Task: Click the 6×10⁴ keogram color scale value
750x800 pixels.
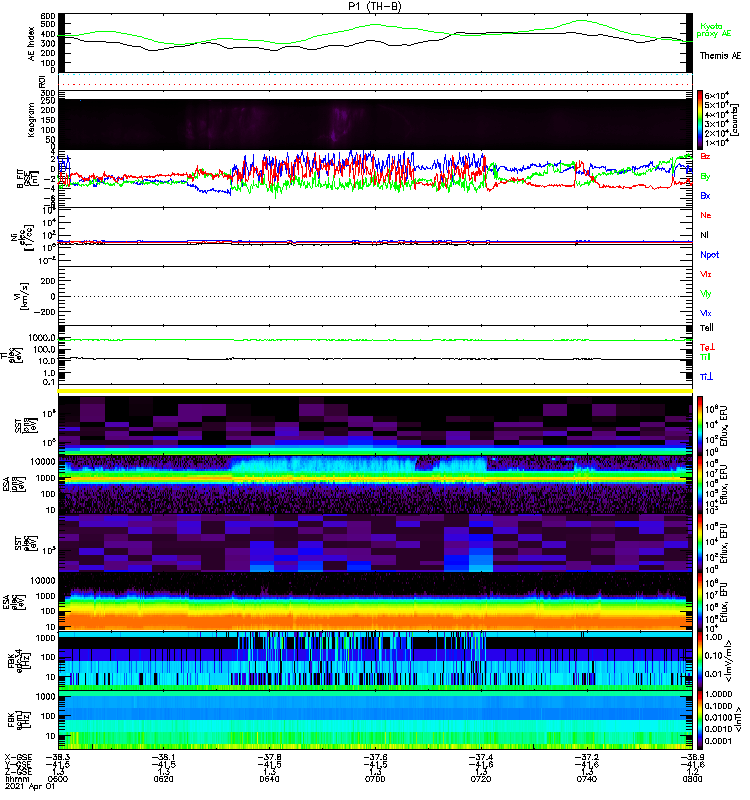Action: click(717, 95)
